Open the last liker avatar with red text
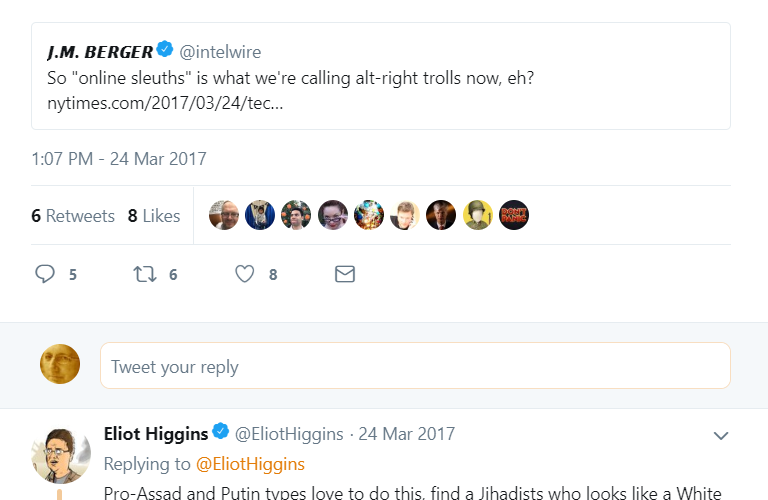 point(514,215)
